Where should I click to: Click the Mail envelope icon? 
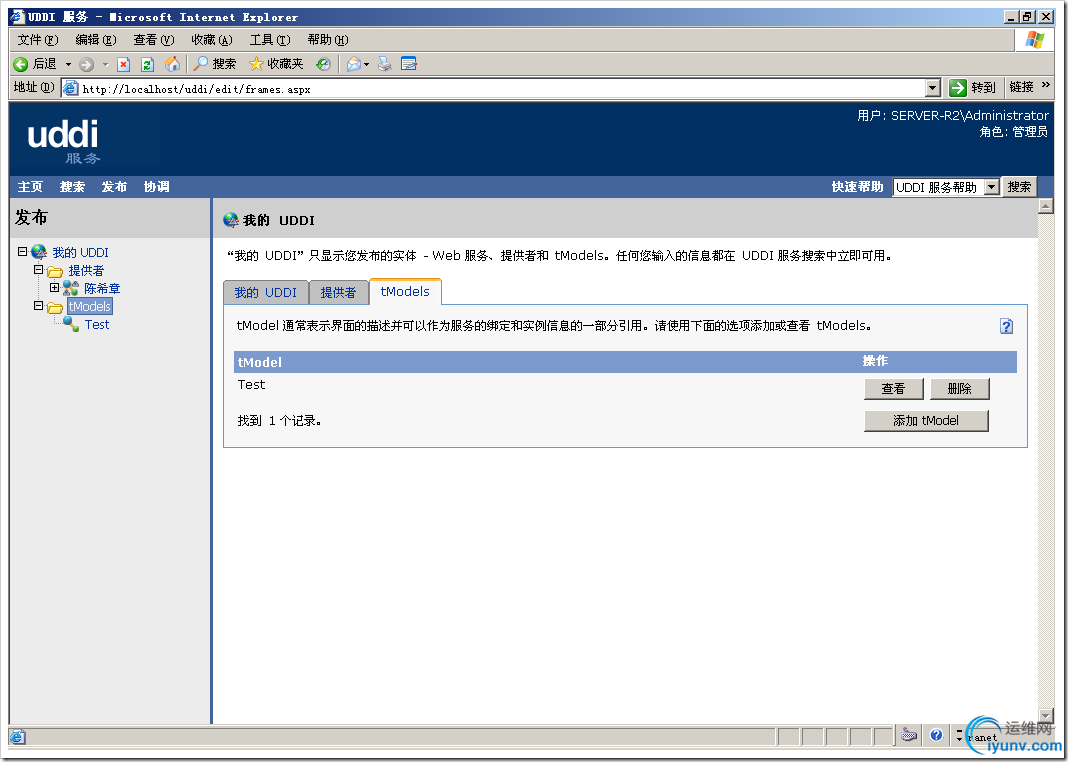[354, 65]
